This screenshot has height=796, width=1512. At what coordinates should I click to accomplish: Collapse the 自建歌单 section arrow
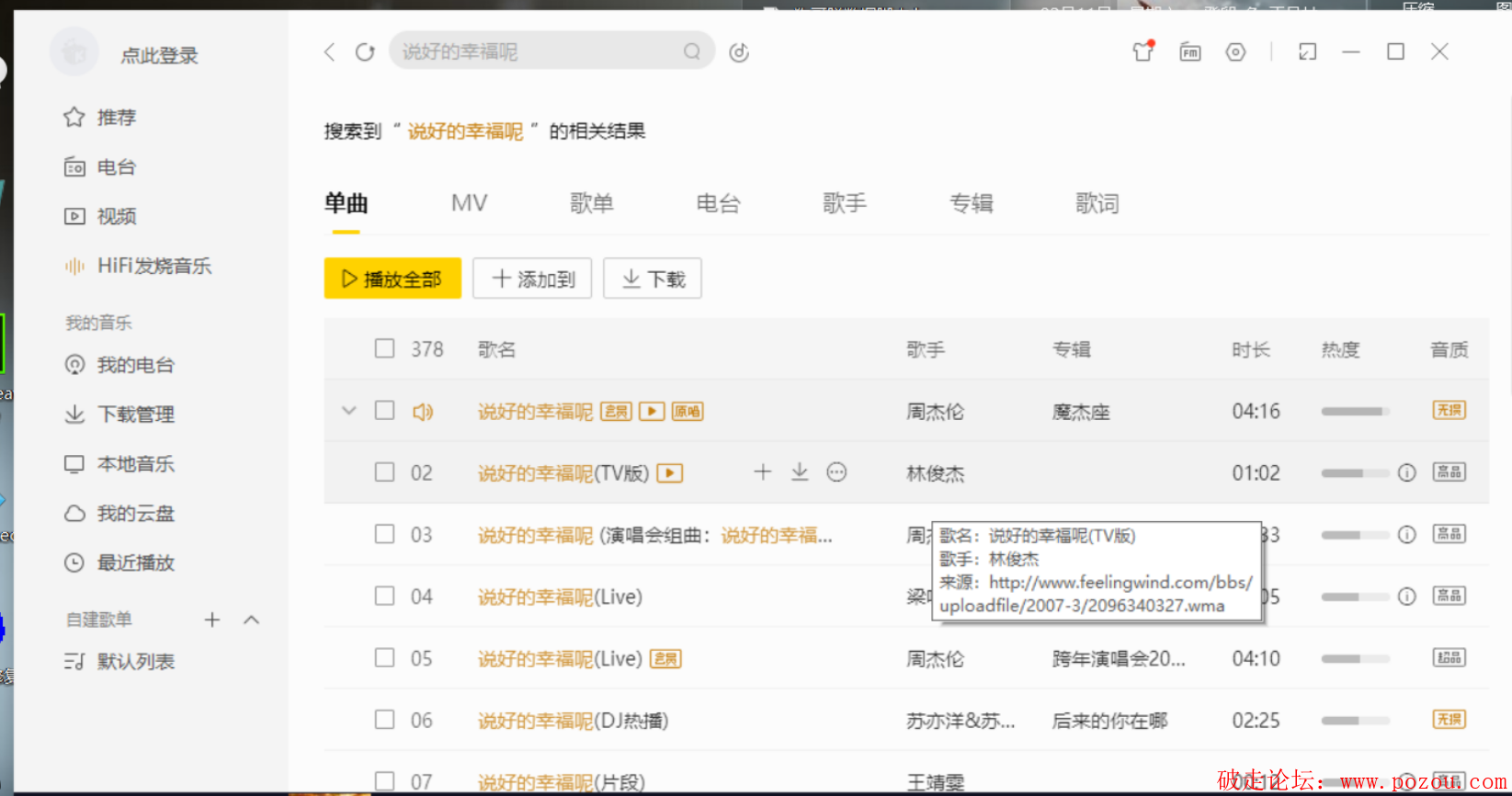tap(252, 620)
